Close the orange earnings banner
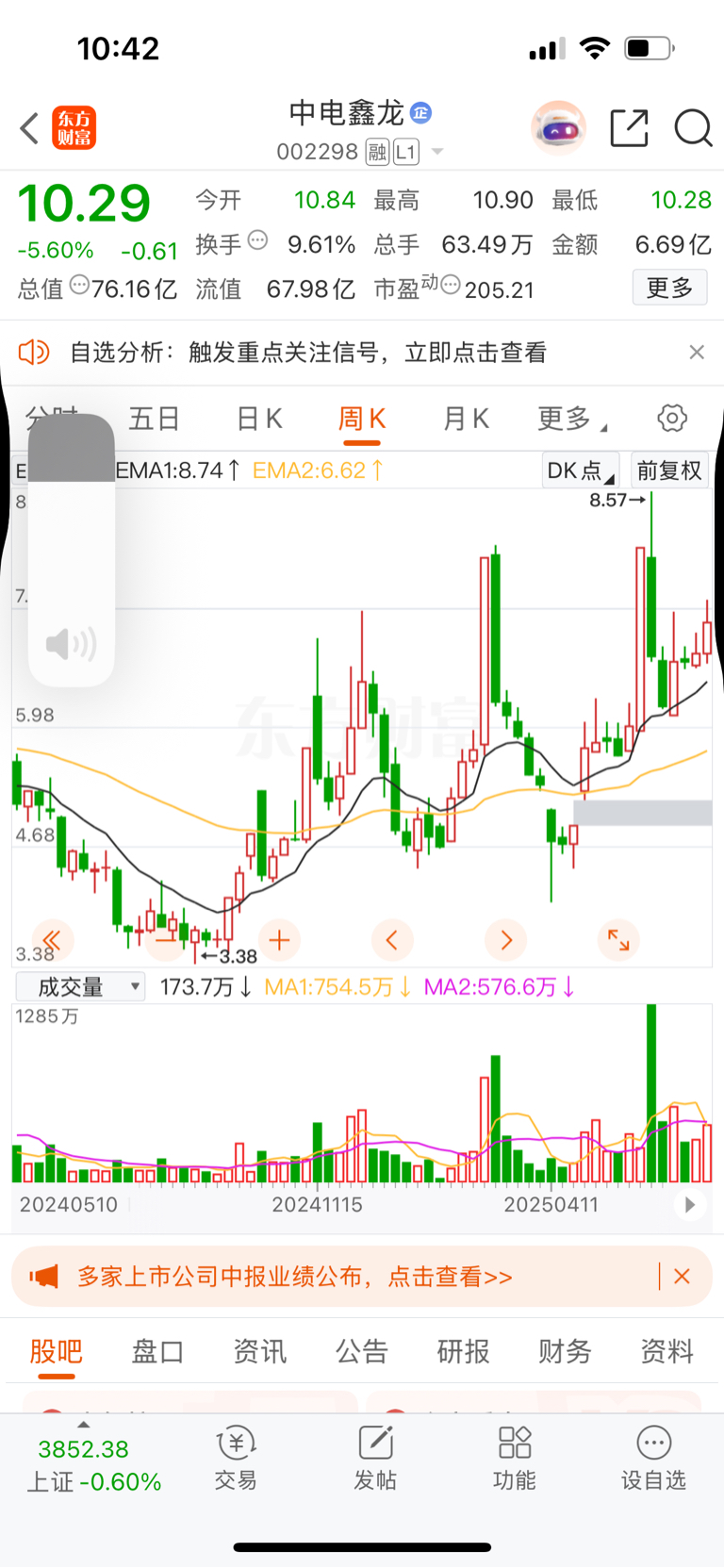 coord(683,1277)
